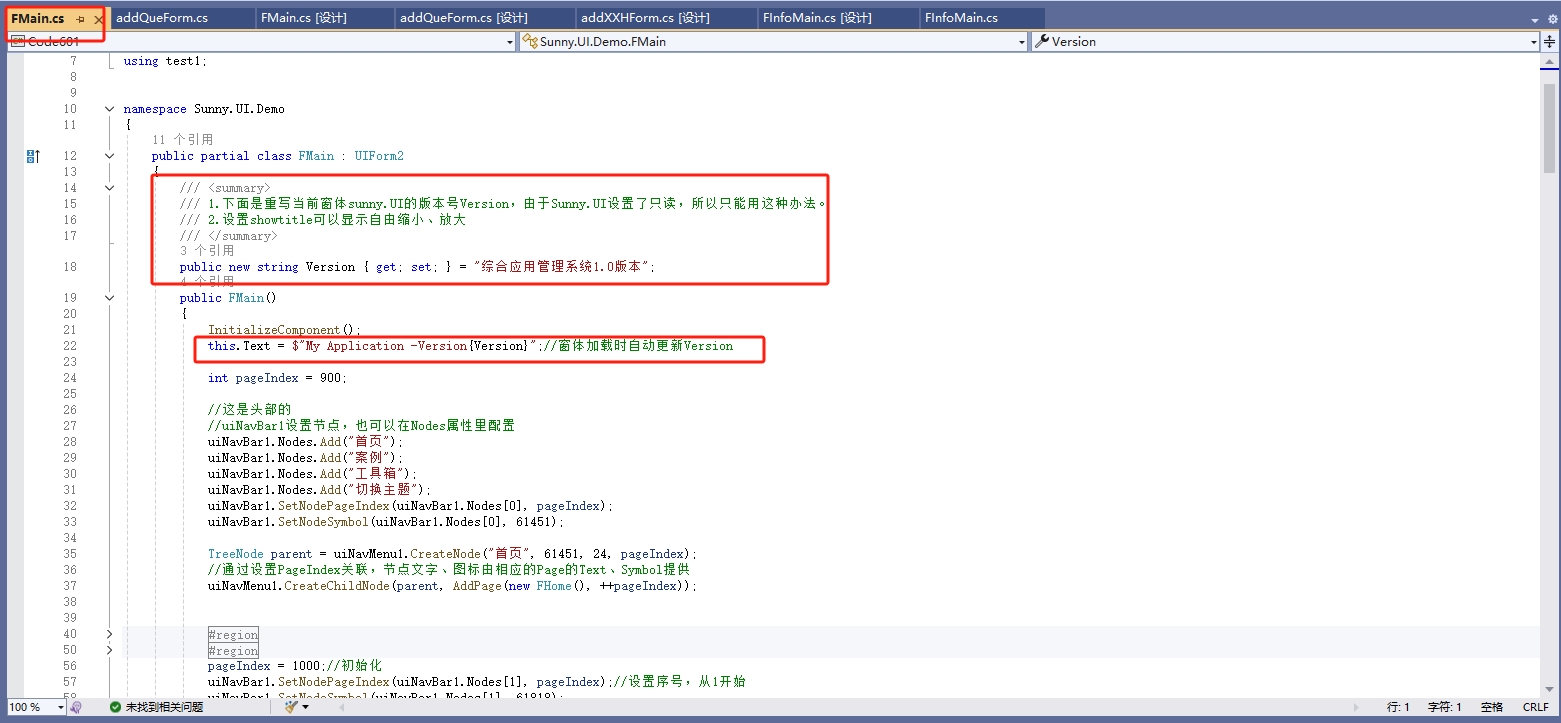Expand the collapsed region at line 50
Screen dimensions: 1561x723
(109, 650)
